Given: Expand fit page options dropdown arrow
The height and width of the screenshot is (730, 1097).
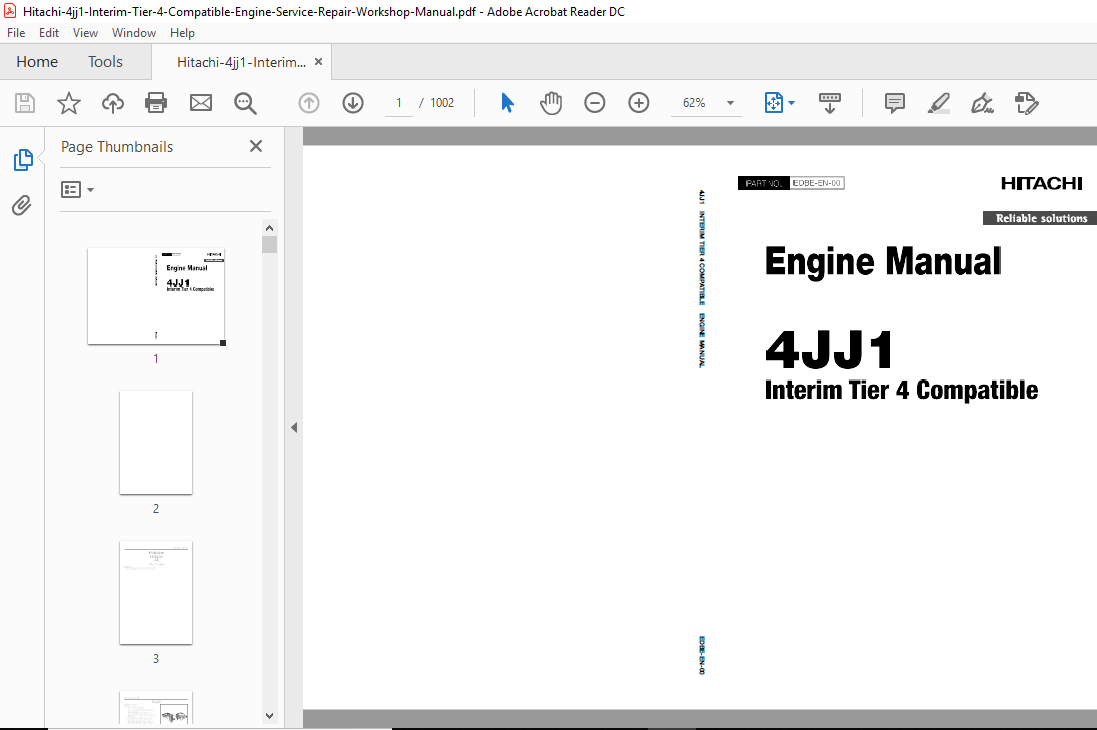Looking at the screenshot, I should tap(791, 103).
